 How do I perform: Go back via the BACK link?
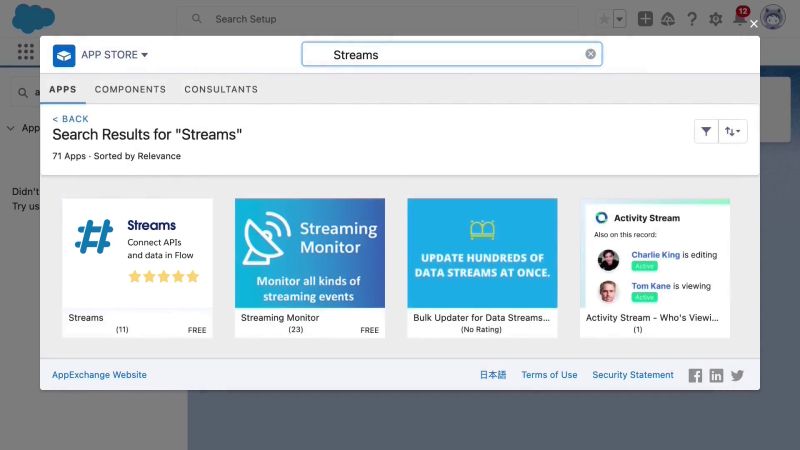click(x=70, y=119)
